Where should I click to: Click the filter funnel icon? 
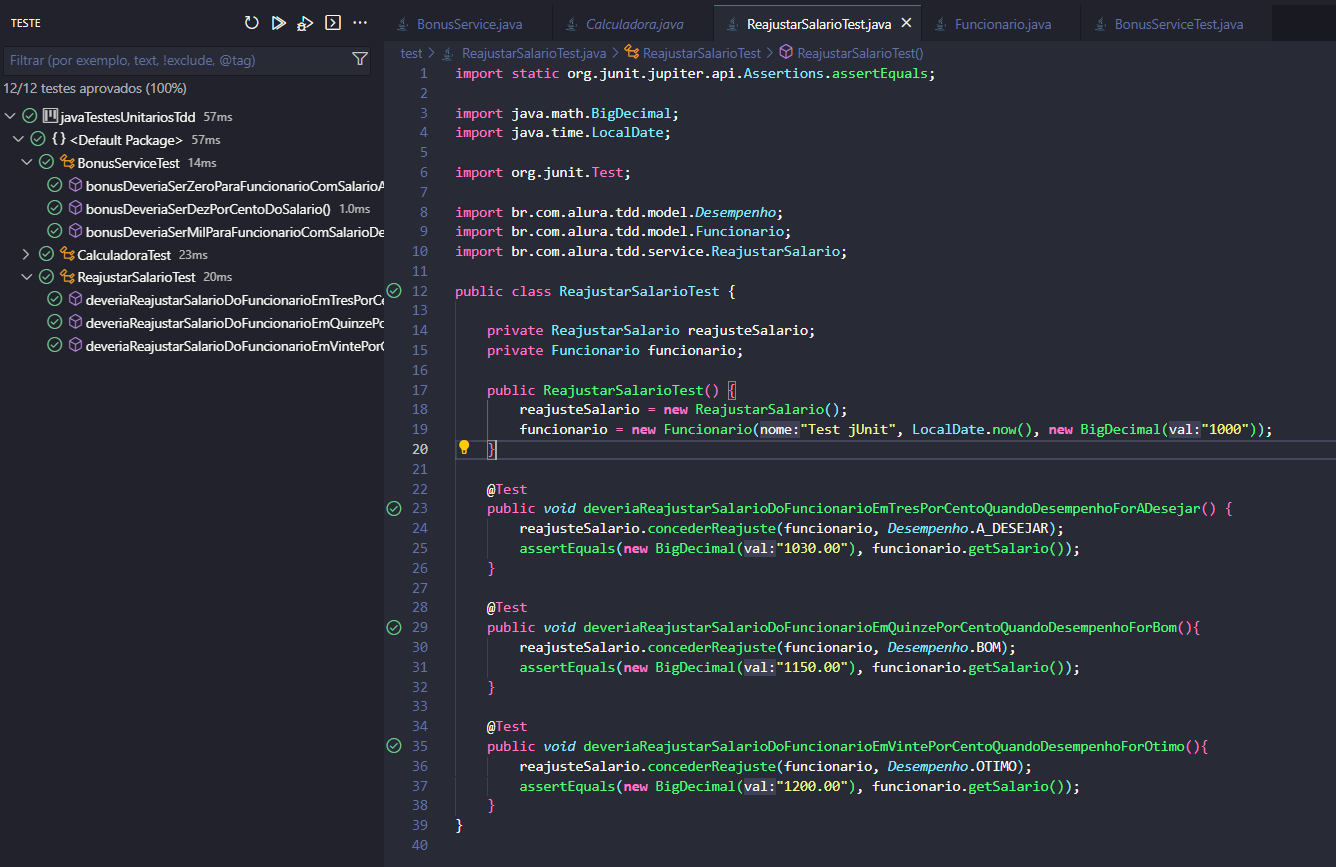coord(360,60)
